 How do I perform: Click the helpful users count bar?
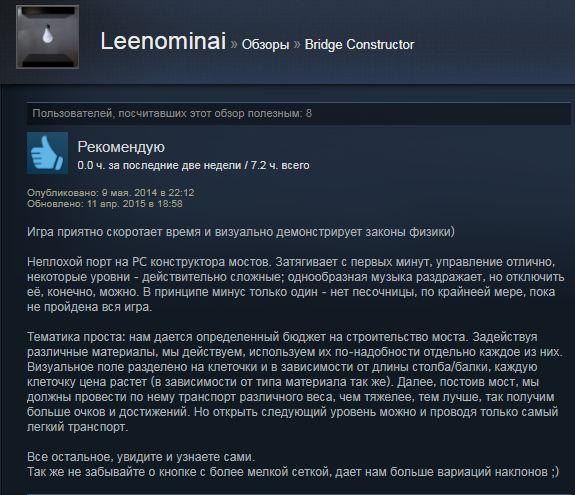coord(299,113)
